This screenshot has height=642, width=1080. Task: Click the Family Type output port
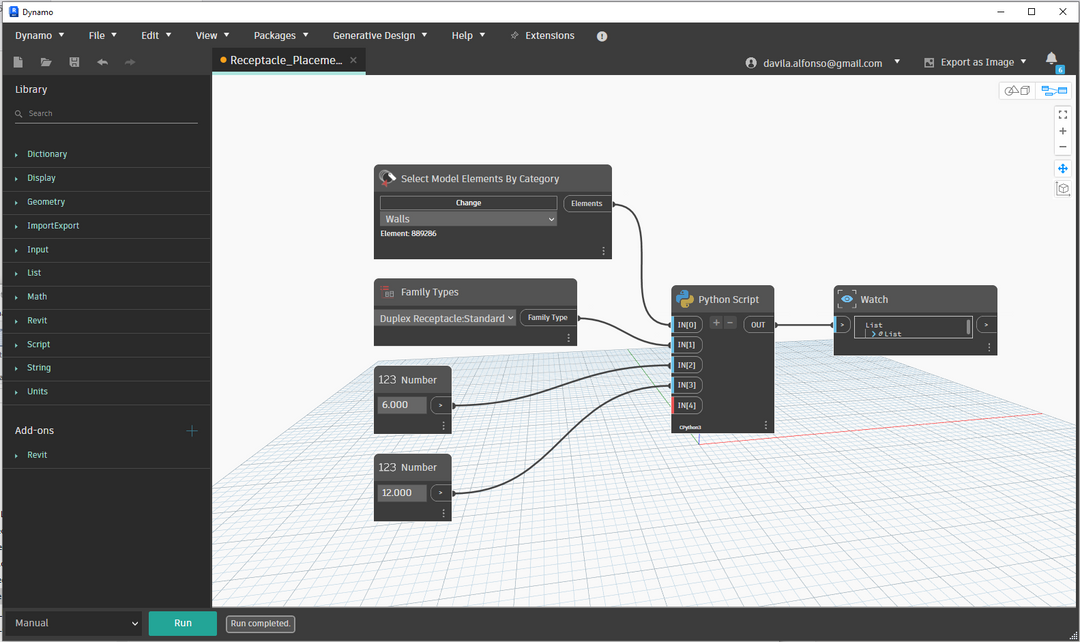point(548,318)
